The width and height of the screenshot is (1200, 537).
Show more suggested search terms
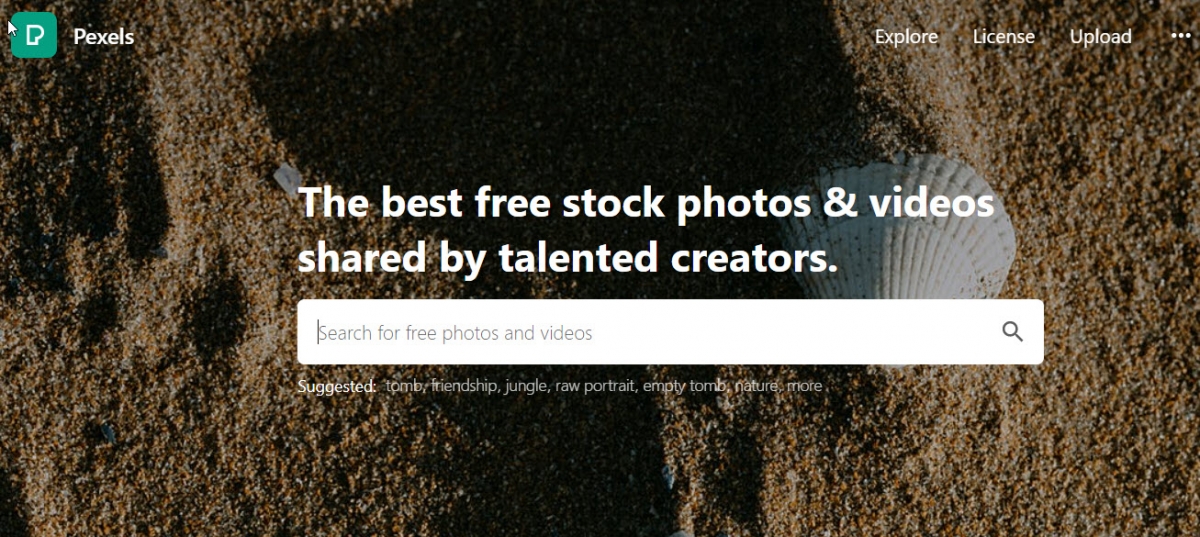point(805,386)
